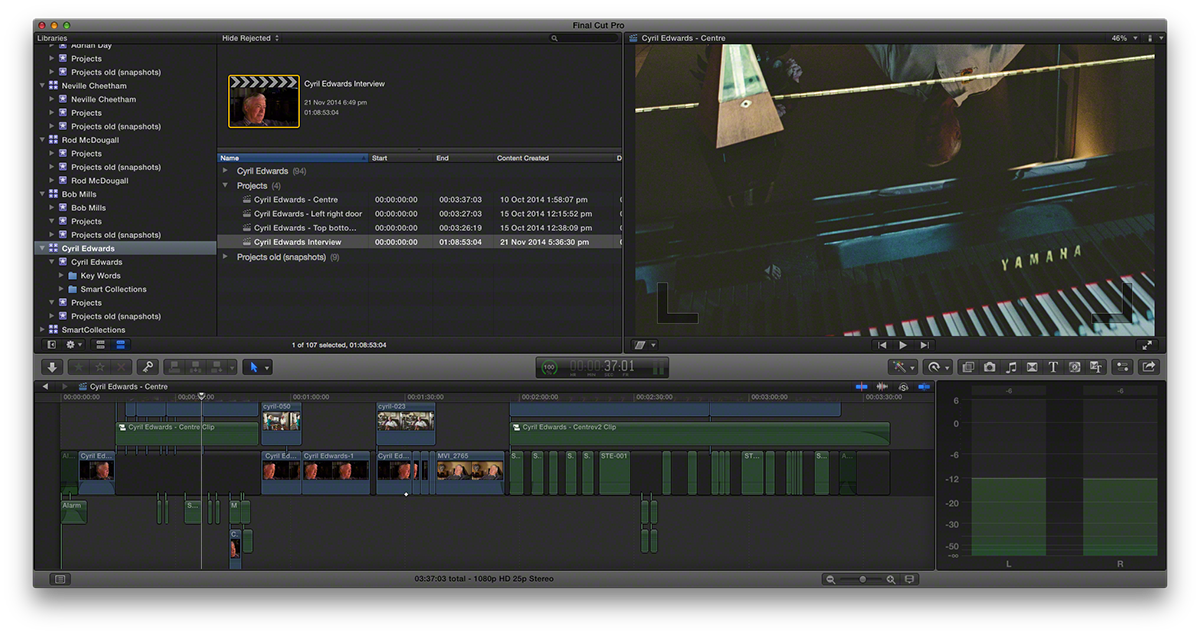This screenshot has width=1200, height=635.
Task: Select the Rod McDougall library
Action: 91,140
